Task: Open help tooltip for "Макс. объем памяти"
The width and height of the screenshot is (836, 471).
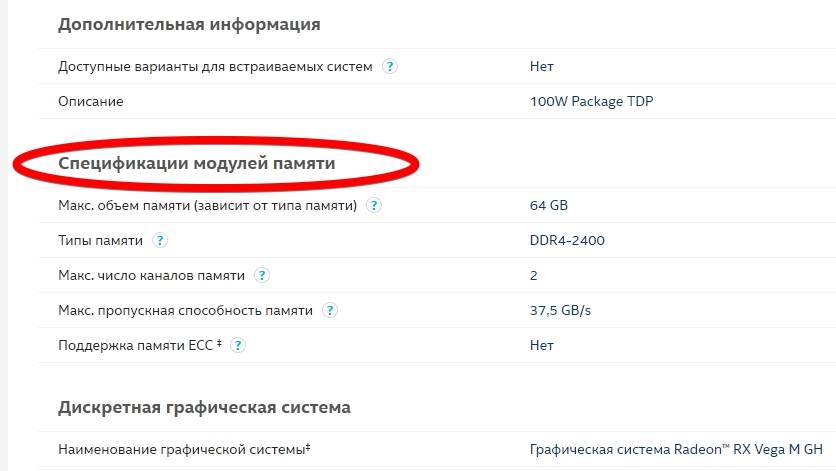Action: [x=374, y=206]
